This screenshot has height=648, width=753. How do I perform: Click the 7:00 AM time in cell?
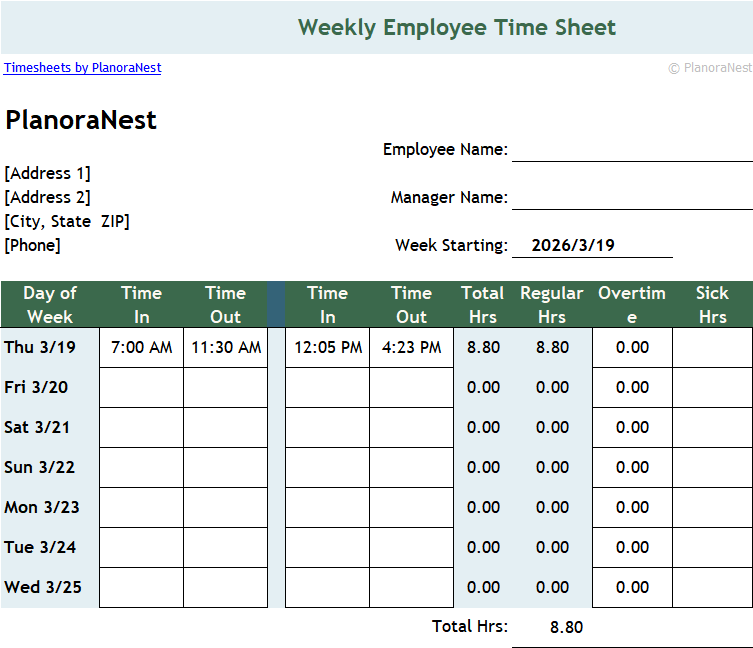pyautogui.click(x=142, y=347)
